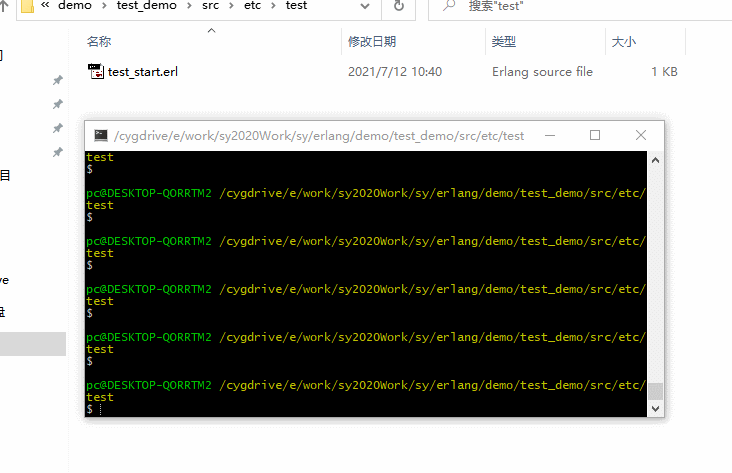732x473 pixels.
Task: Click the "demo" breadcrumb segment
Action: [75, 6]
